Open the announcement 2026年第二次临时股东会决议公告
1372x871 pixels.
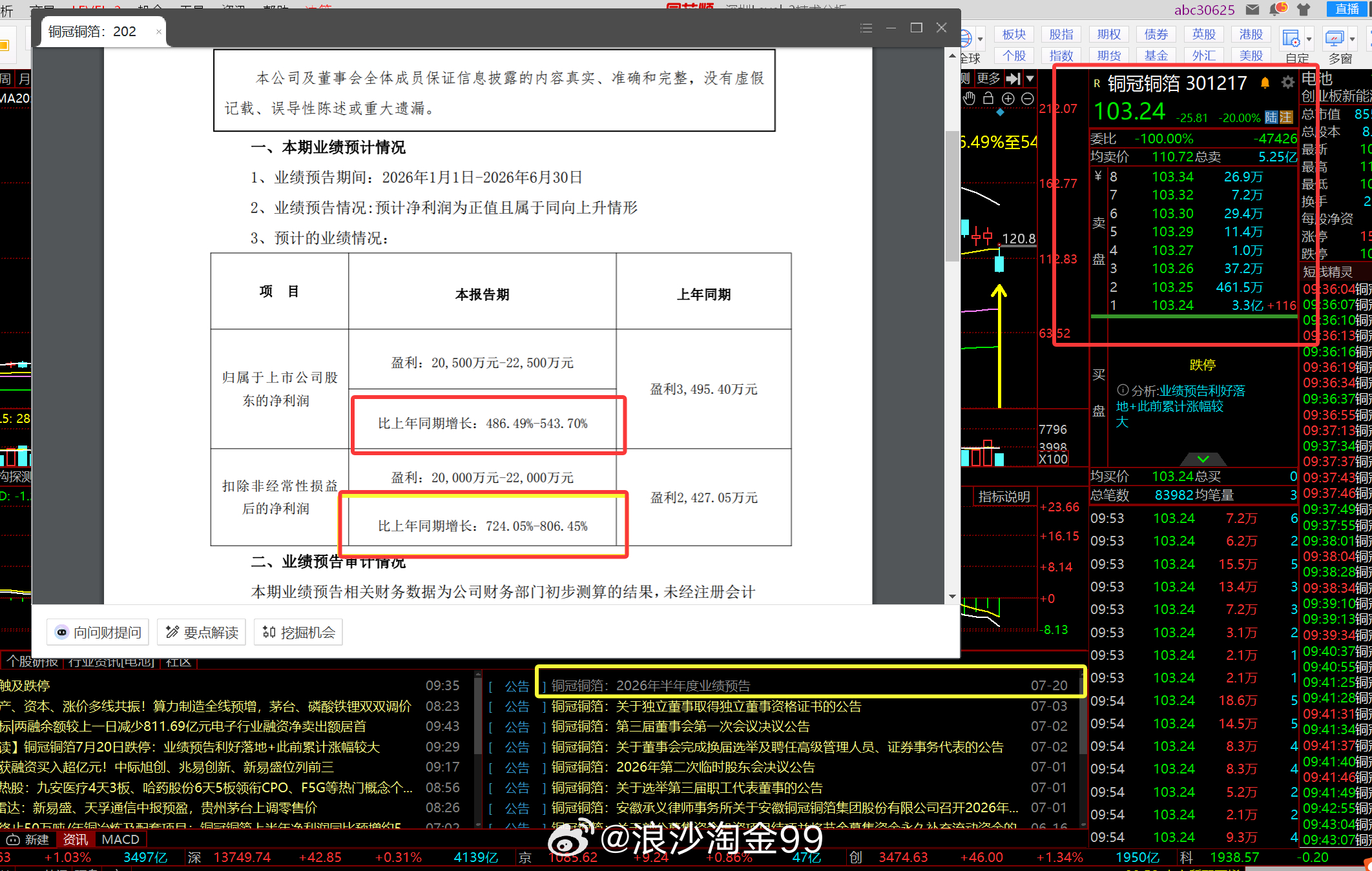[x=683, y=767]
